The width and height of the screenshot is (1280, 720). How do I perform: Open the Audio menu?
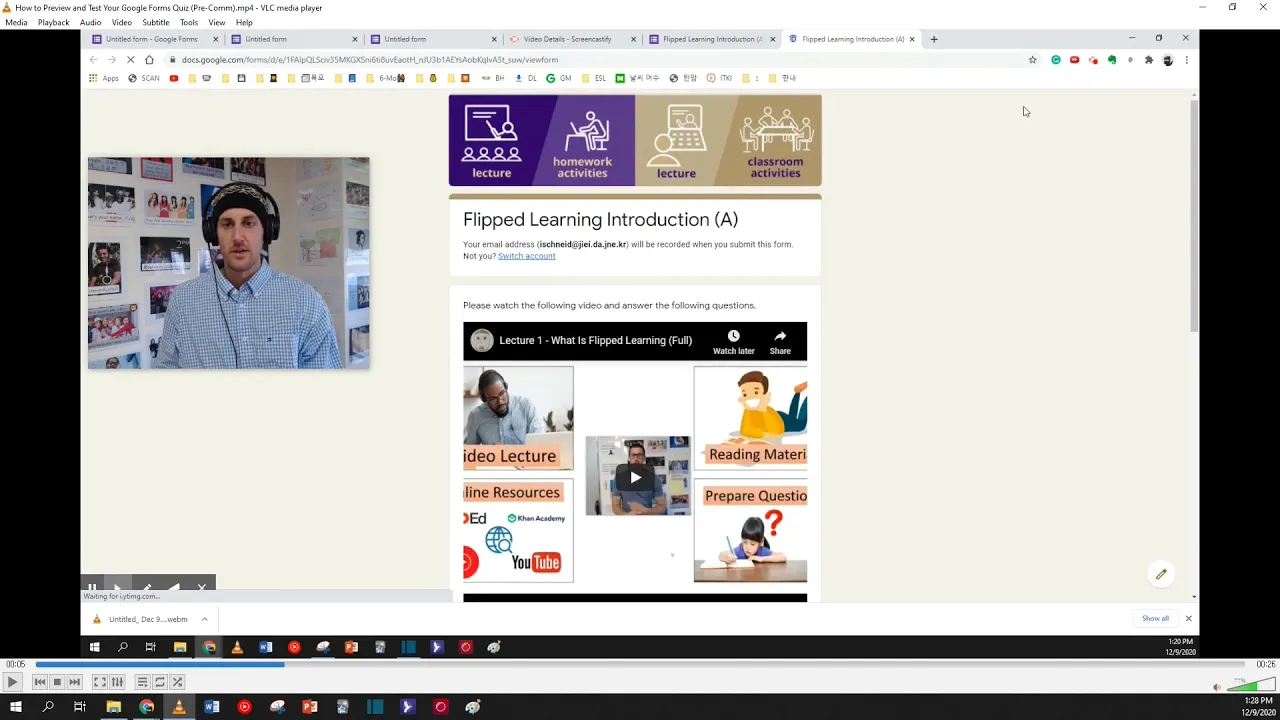coord(90,22)
